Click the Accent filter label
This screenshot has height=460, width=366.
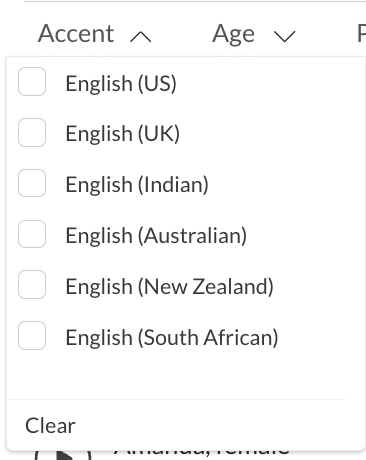76,34
